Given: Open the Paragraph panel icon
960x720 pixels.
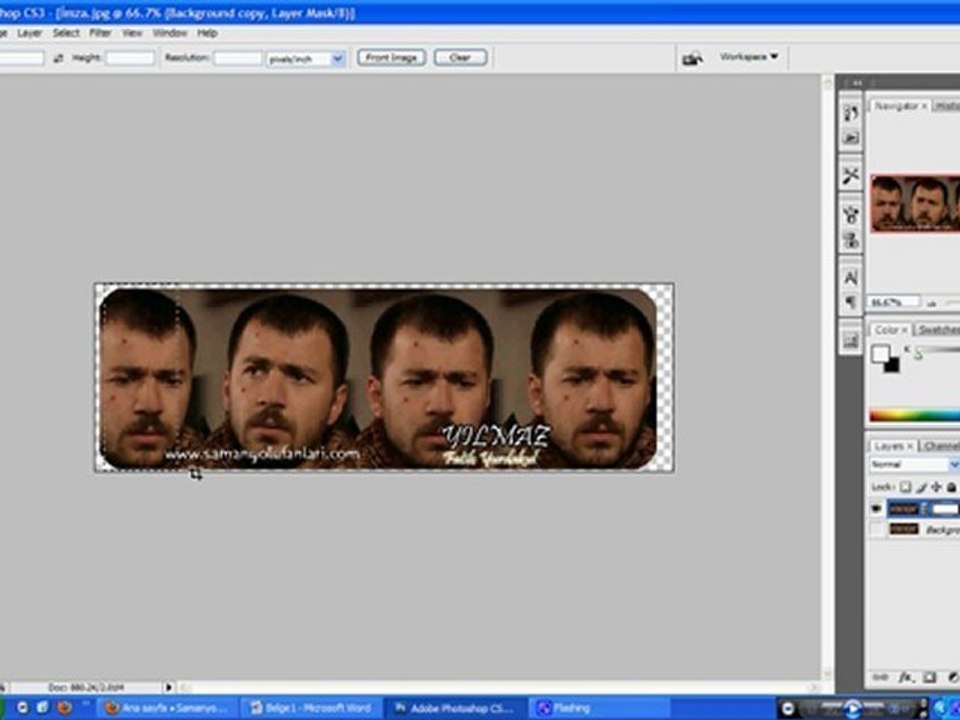Looking at the screenshot, I should (x=850, y=302).
